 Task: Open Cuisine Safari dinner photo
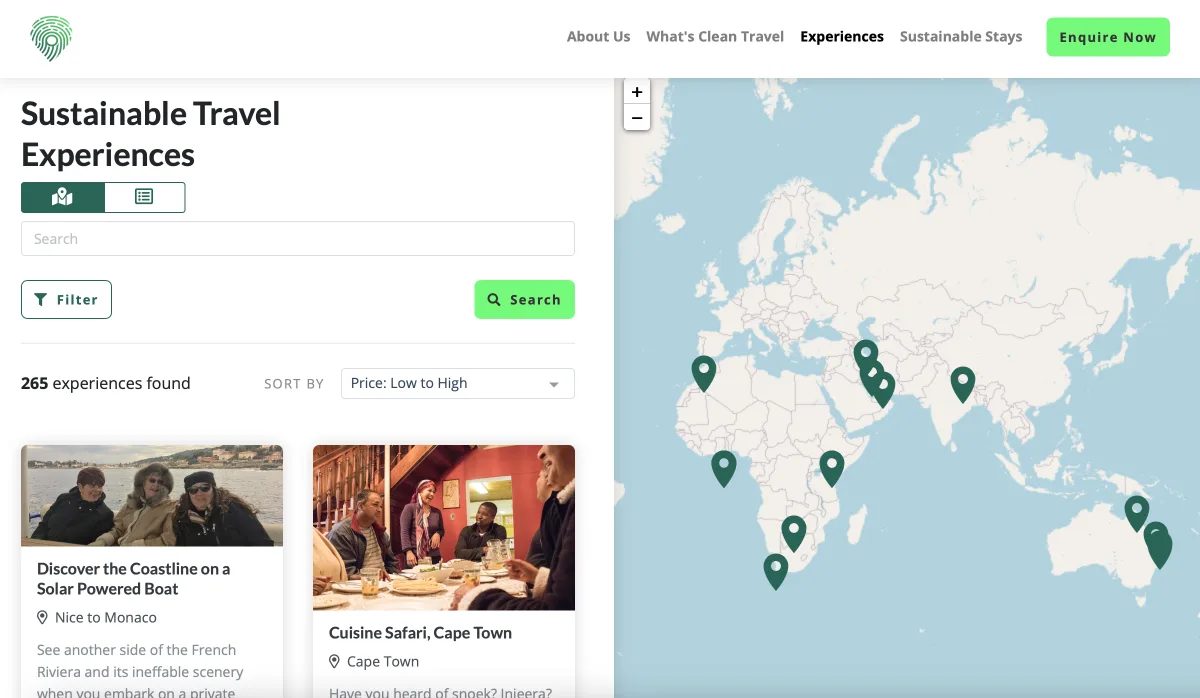(444, 528)
